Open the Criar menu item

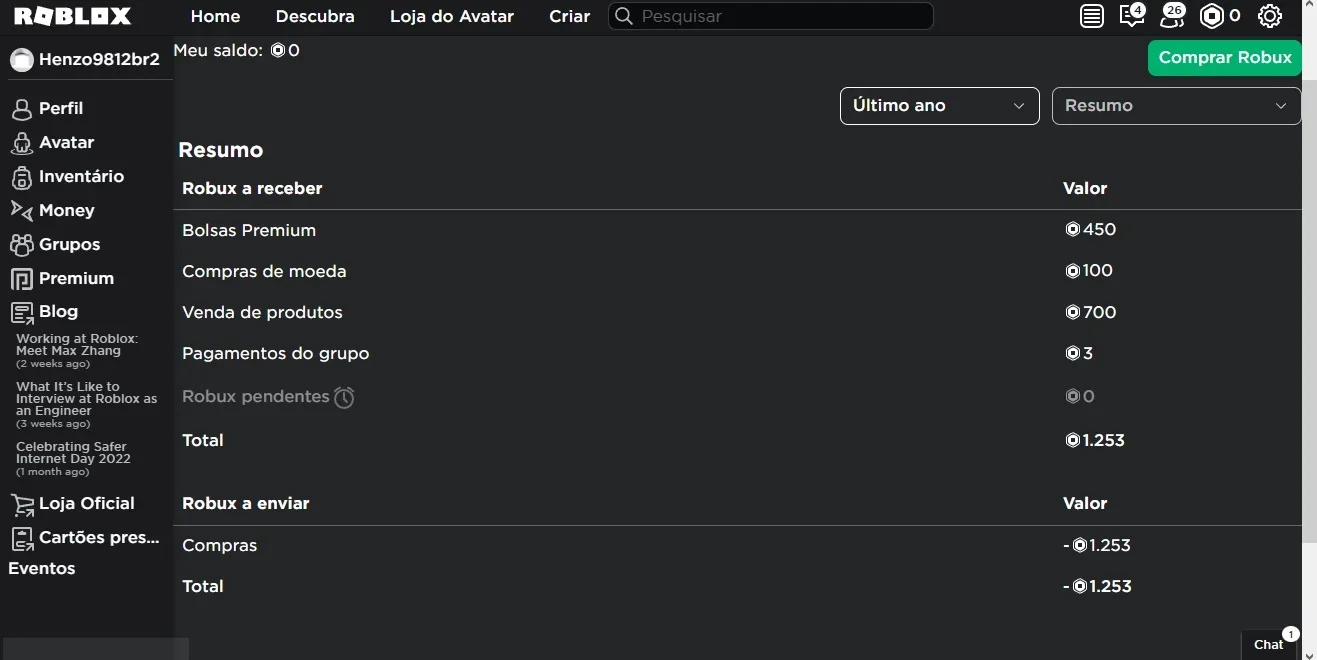click(570, 16)
